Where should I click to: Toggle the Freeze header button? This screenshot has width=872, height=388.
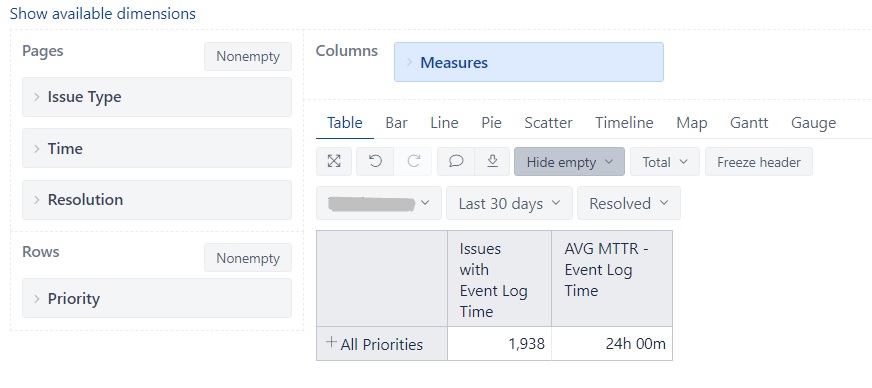pos(759,162)
